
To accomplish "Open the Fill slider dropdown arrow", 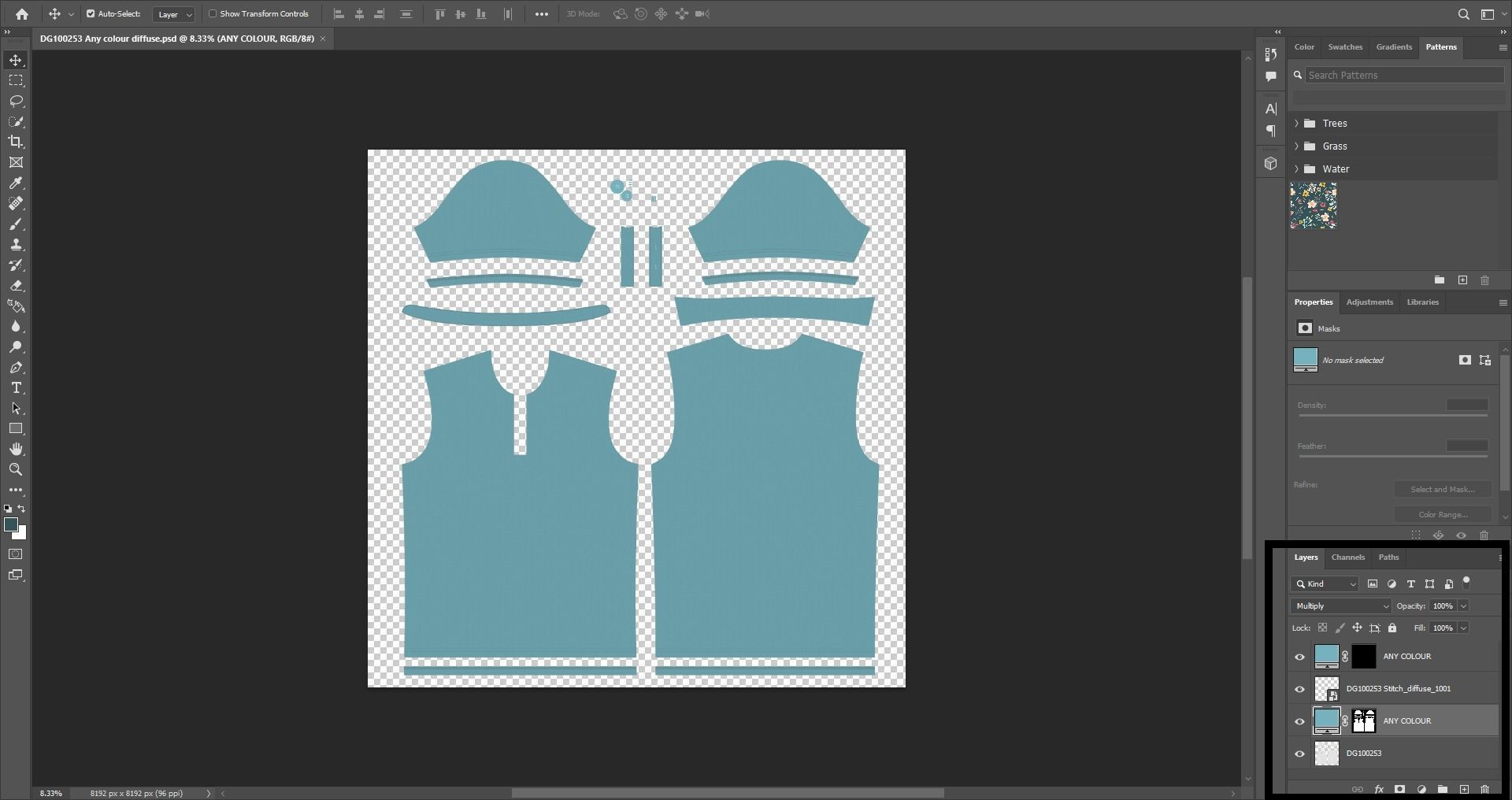I will click(x=1463, y=628).
